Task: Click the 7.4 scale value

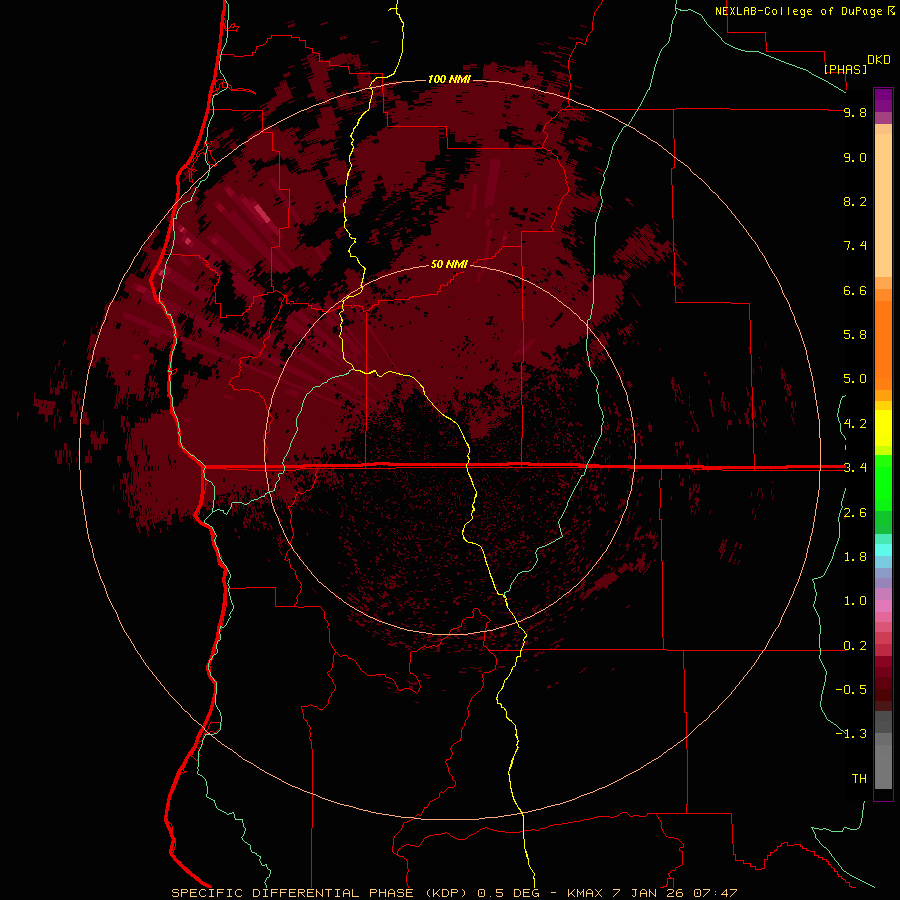Action: click(x=855, y=246)
